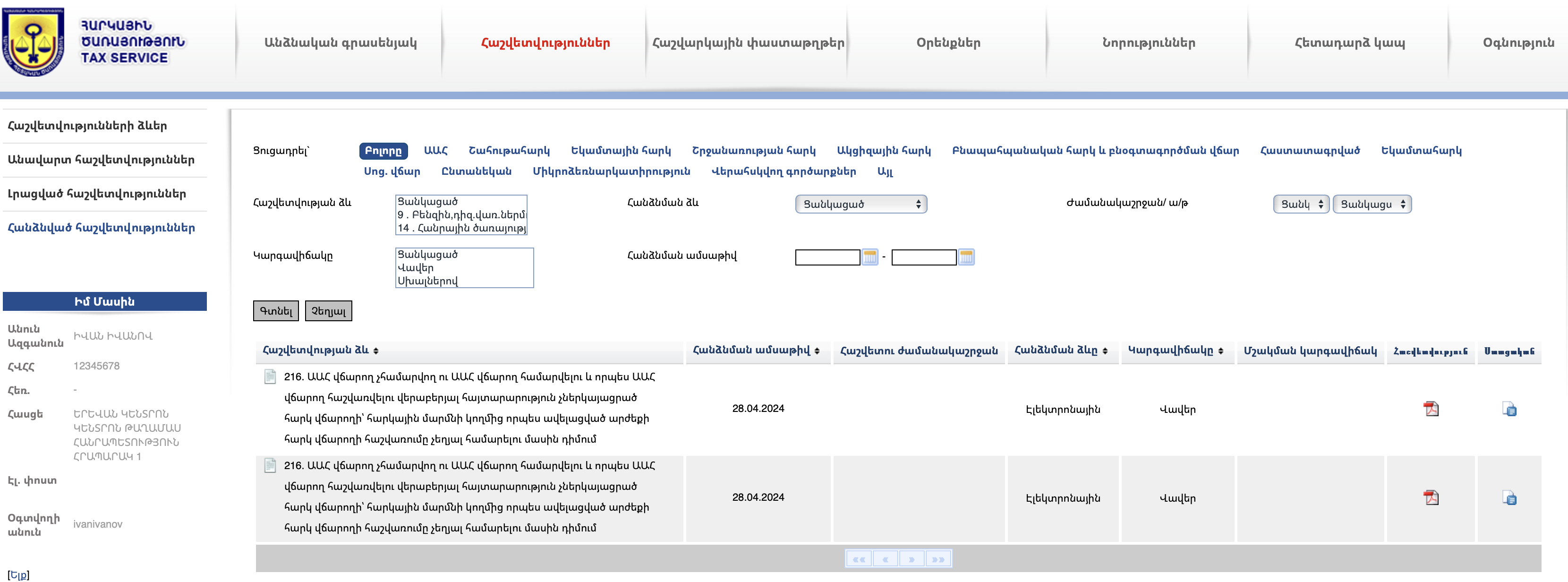The width and height of the screenshot is (1568, 582).
Task: Open the Նորություններ menu
Action: 1149,43
